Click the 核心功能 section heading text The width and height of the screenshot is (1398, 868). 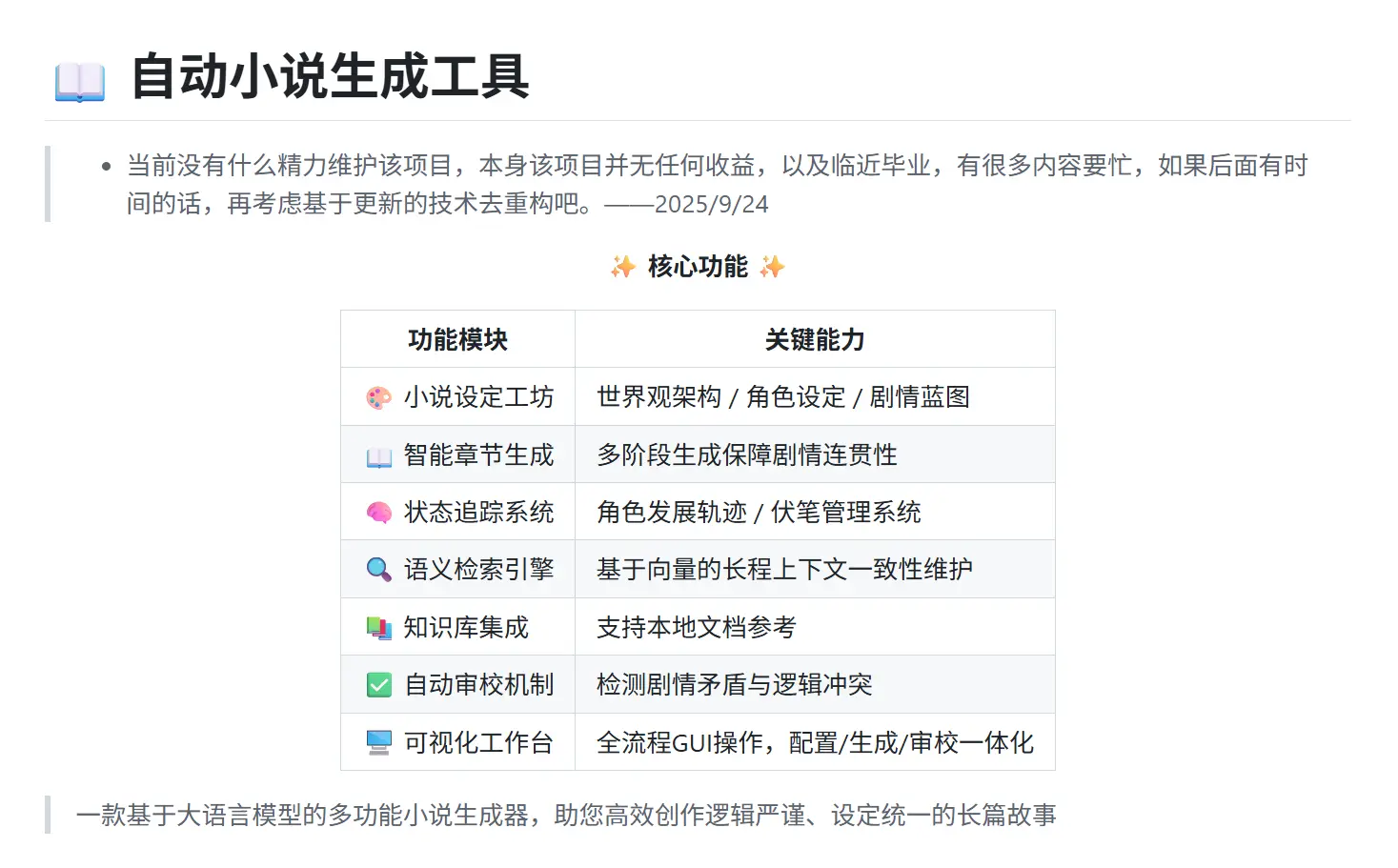click(x=698, y=267)
